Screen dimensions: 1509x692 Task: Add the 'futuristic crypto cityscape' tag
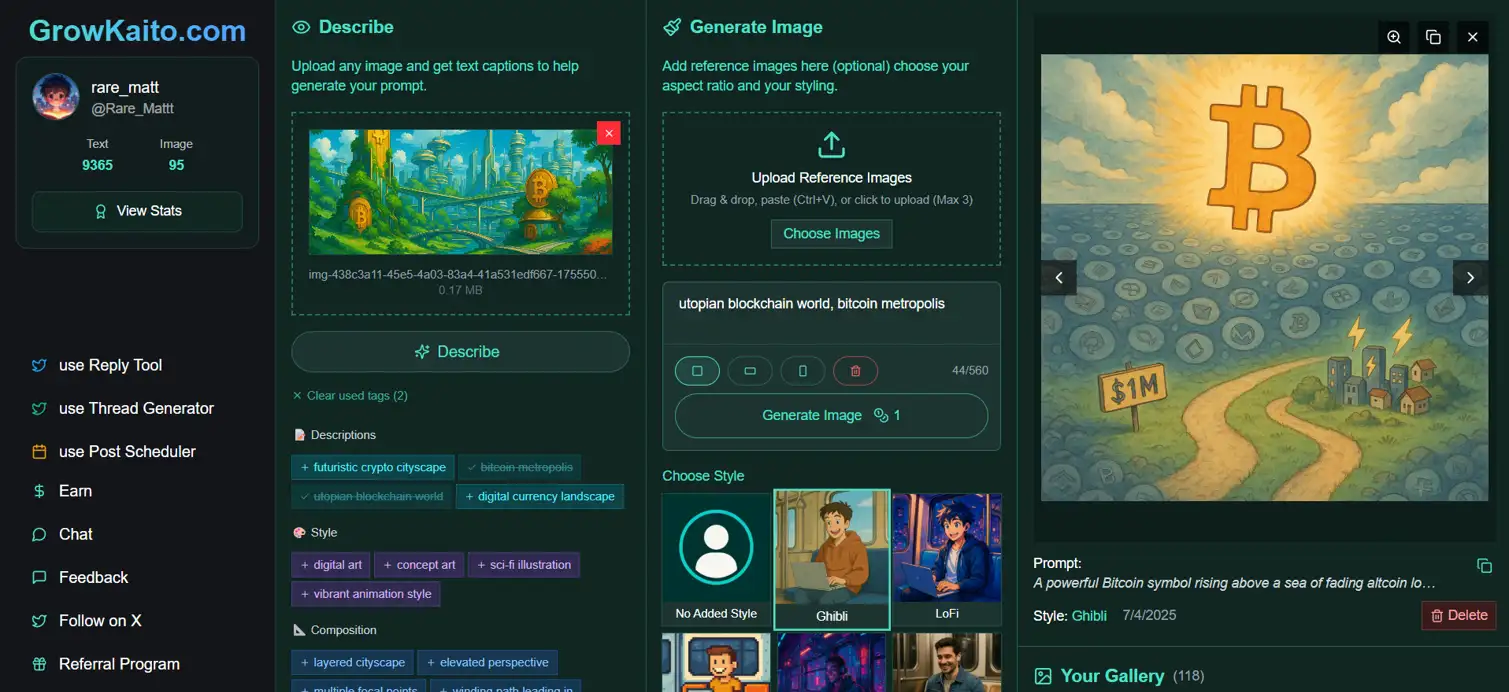tap(373, 467)
